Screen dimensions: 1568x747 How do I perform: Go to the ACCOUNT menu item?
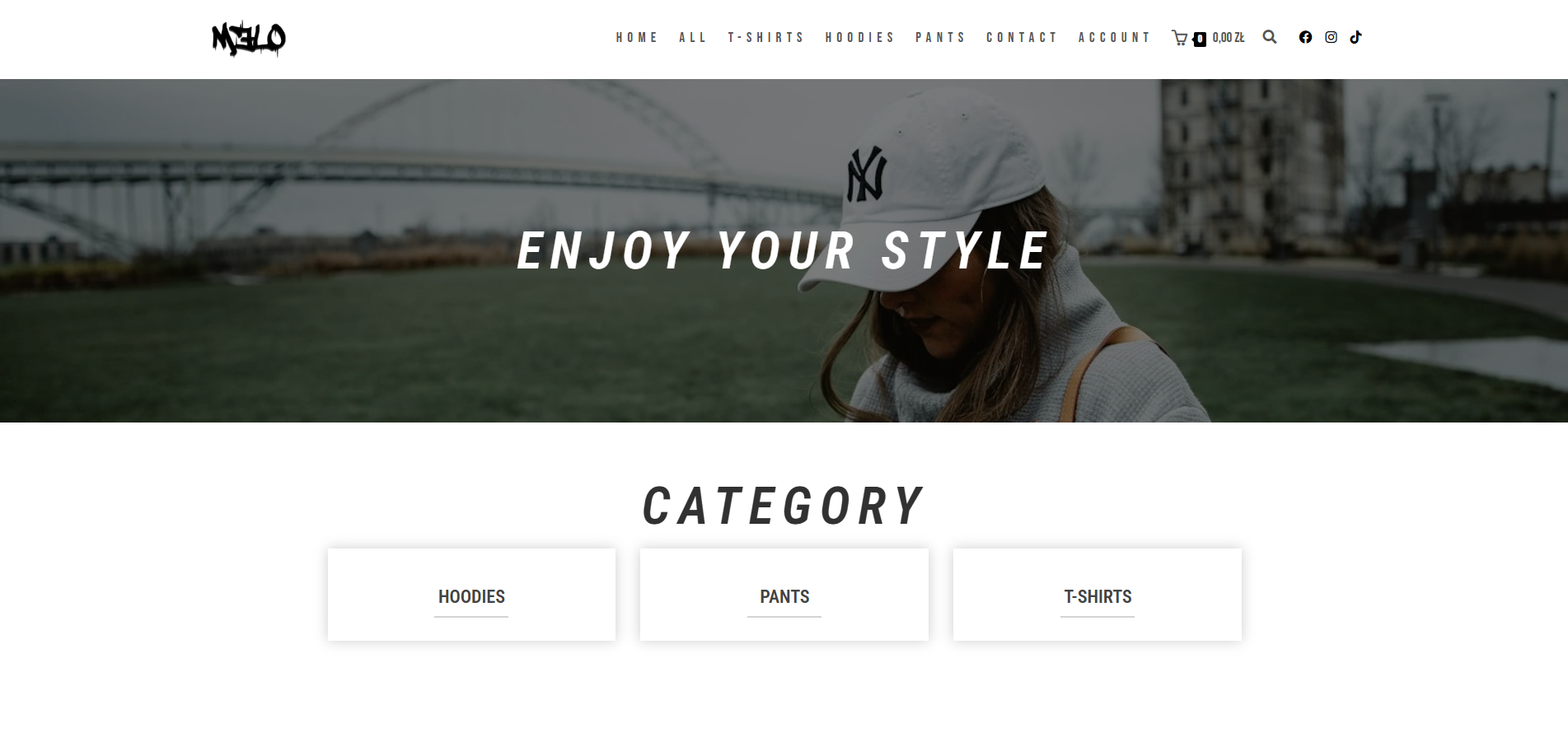coord(1115,38)
